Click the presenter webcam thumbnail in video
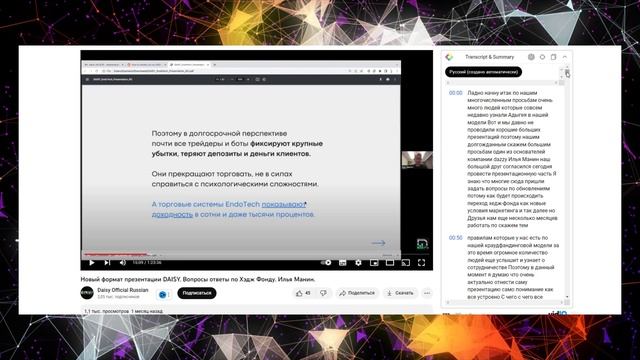The image size is (640, 360). (x=417, y=160)
